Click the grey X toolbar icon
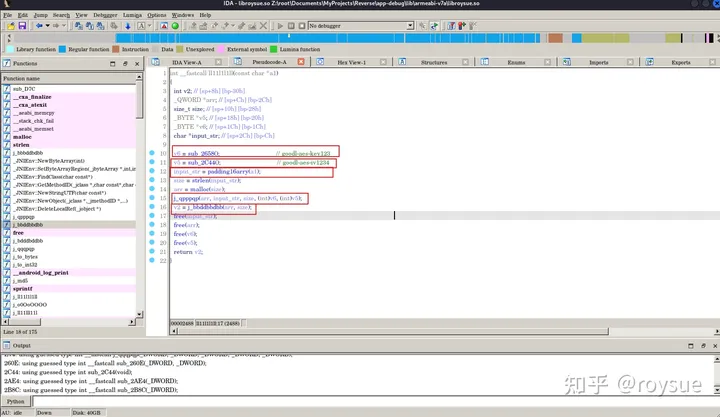Screen dimensions: 720x417 click(x=263, y=26)
